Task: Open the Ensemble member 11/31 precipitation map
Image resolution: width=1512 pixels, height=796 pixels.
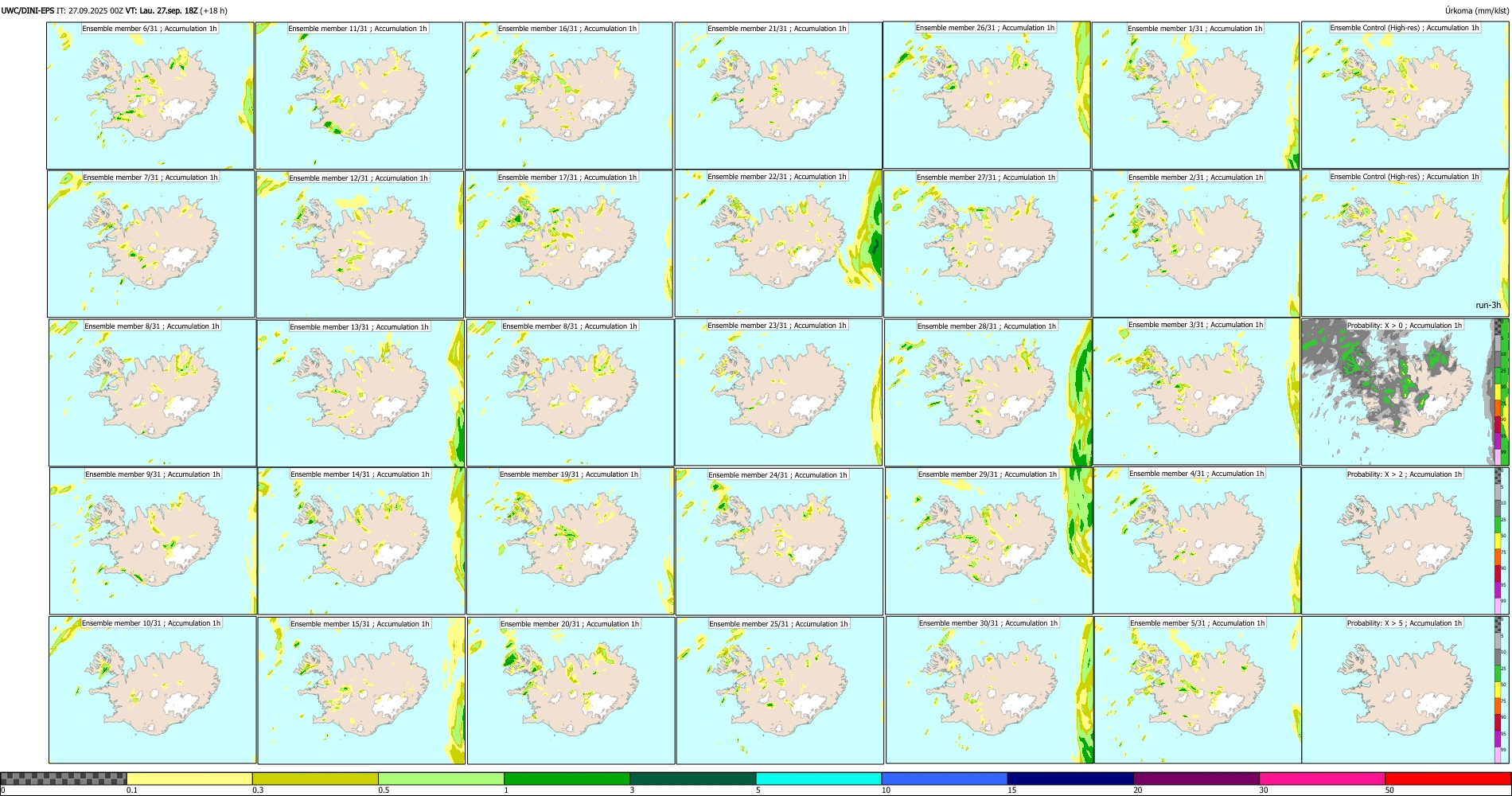Action: pos(359,96)
